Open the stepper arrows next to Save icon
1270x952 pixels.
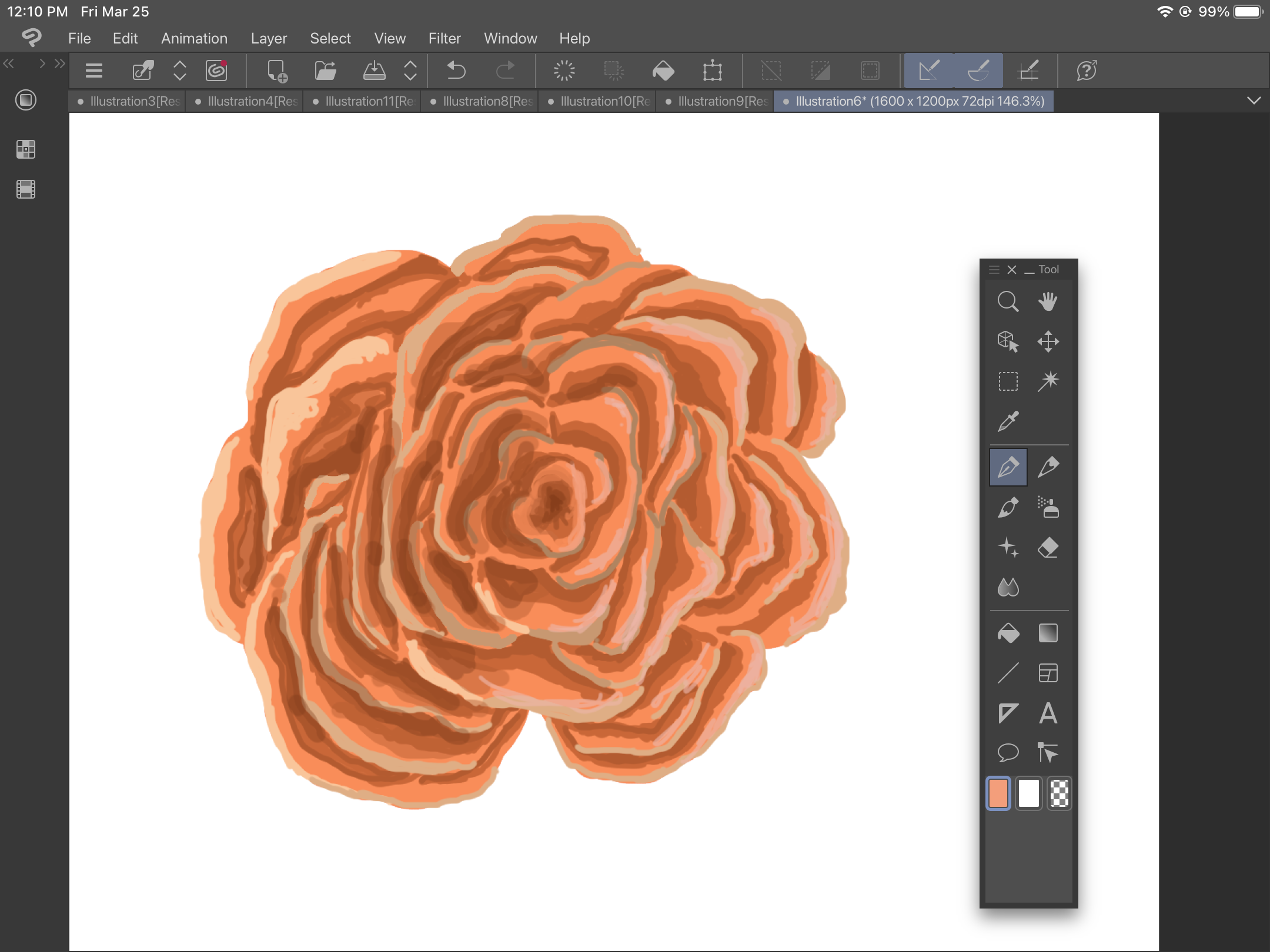tap(410, 71)
